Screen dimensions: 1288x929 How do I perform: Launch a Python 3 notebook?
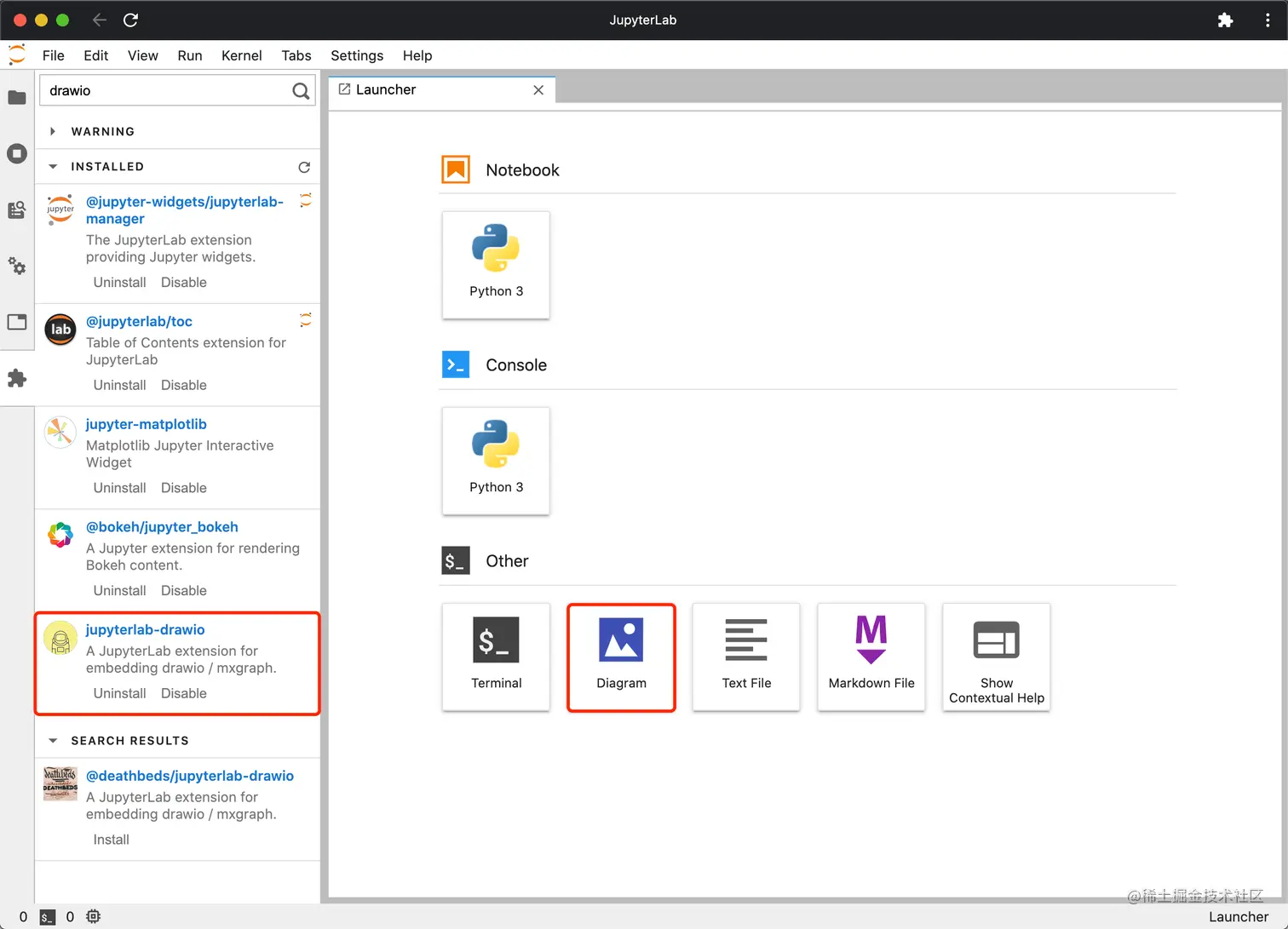(x=496, y=265)
